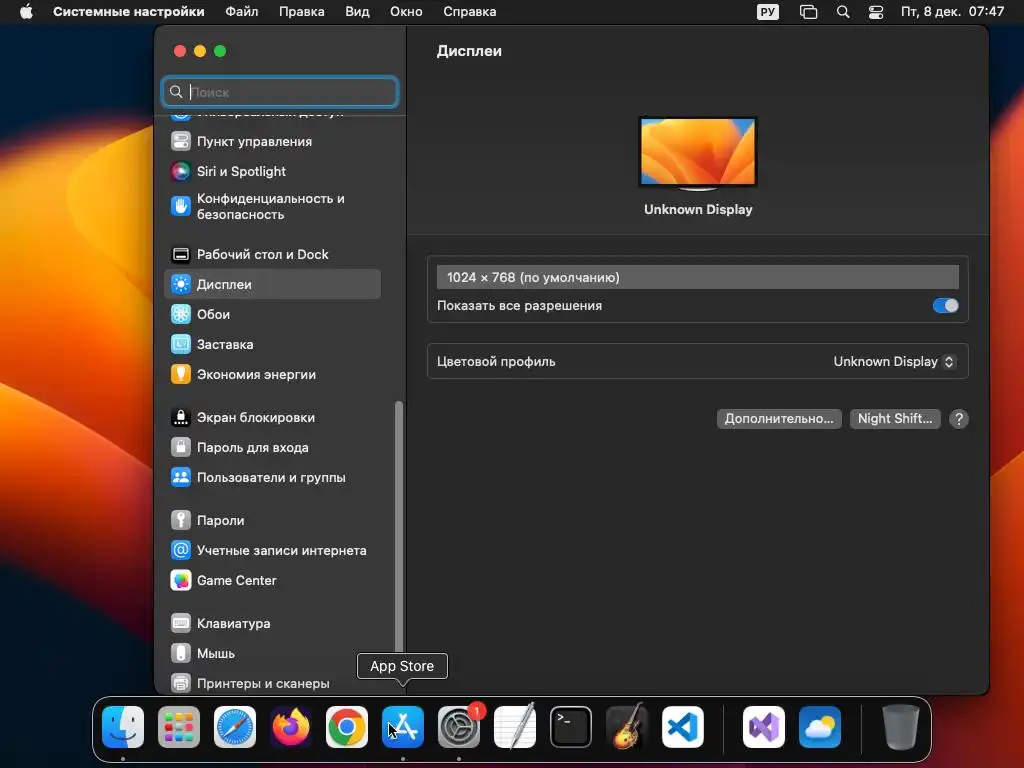Click the Night Shift… button
This screenshot has width=1024, height=768.
[895, 419]
